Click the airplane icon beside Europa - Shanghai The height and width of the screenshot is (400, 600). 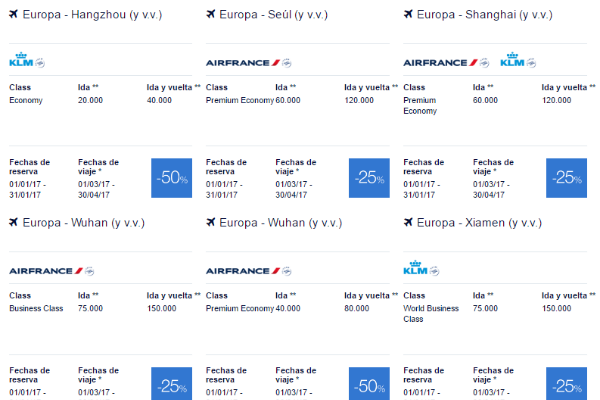(408, 15)
